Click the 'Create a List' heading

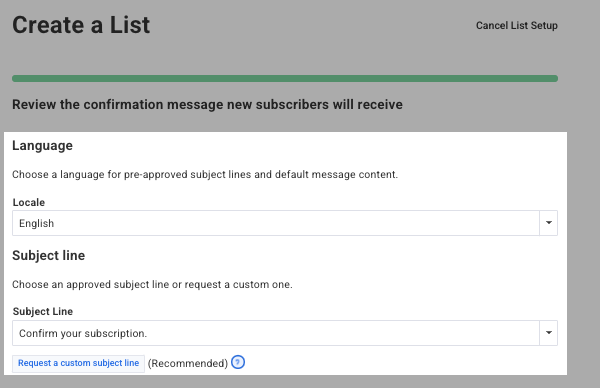click(x=81, y=25)
